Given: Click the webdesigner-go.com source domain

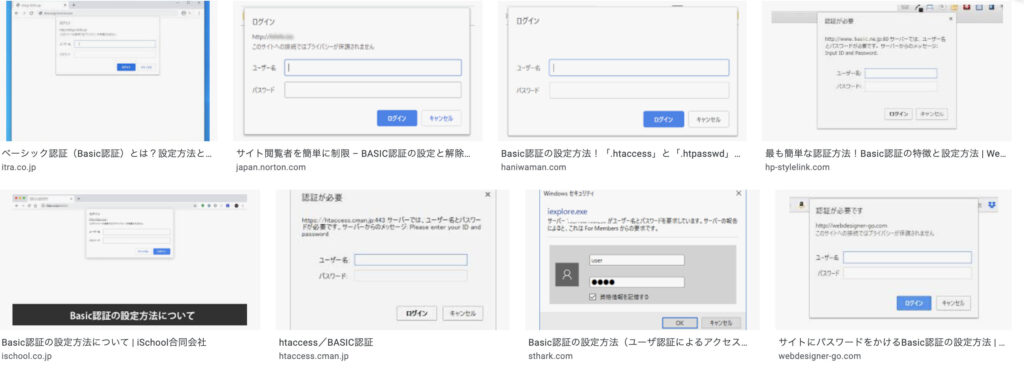Looking at the screenshot, I should pos(820,357).
